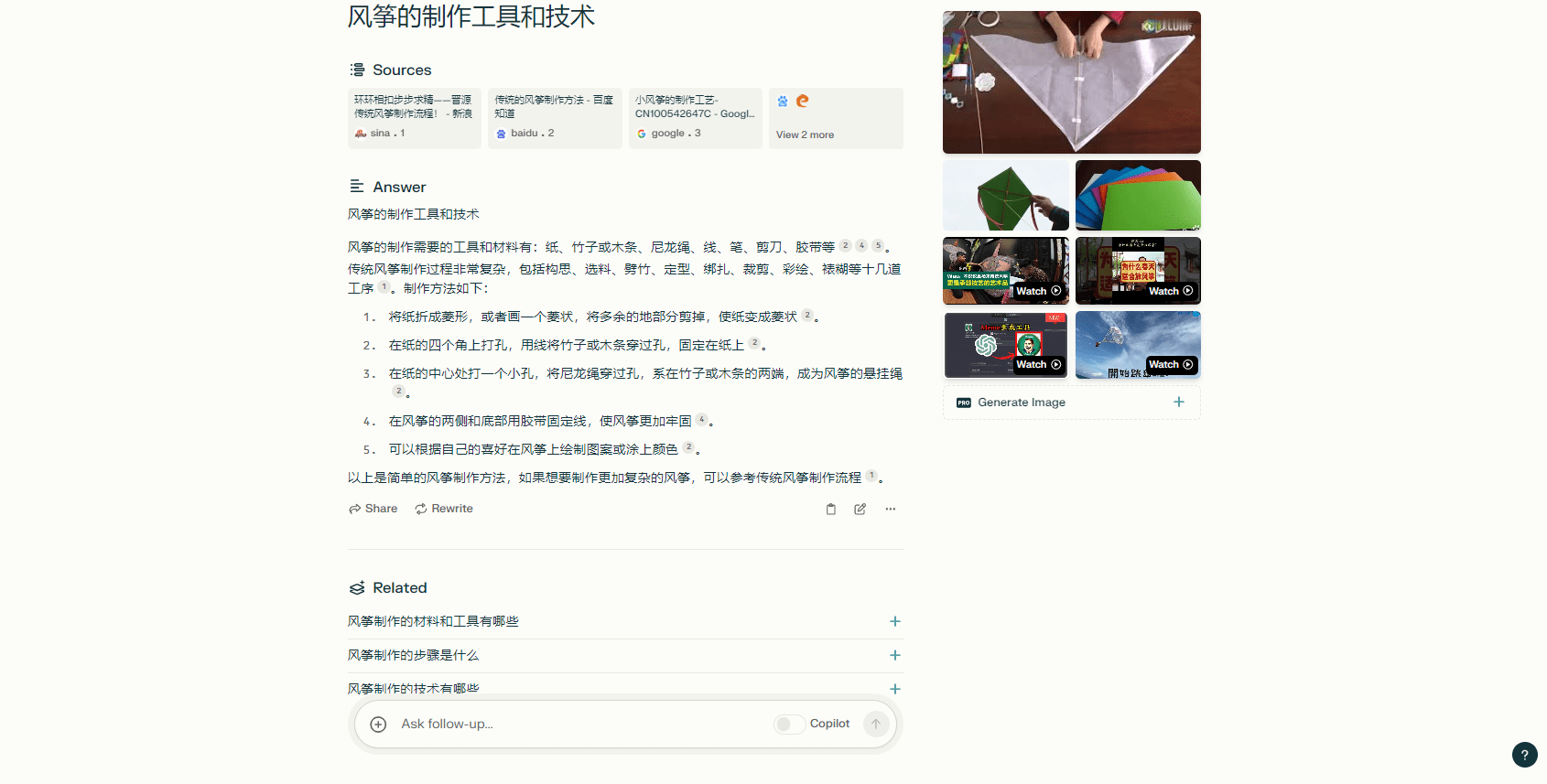Image resolution: width=1547 pixels, height=784 pixels.
Task: Watch the video with red Chinese signboard
Action: pos(1138,271)
